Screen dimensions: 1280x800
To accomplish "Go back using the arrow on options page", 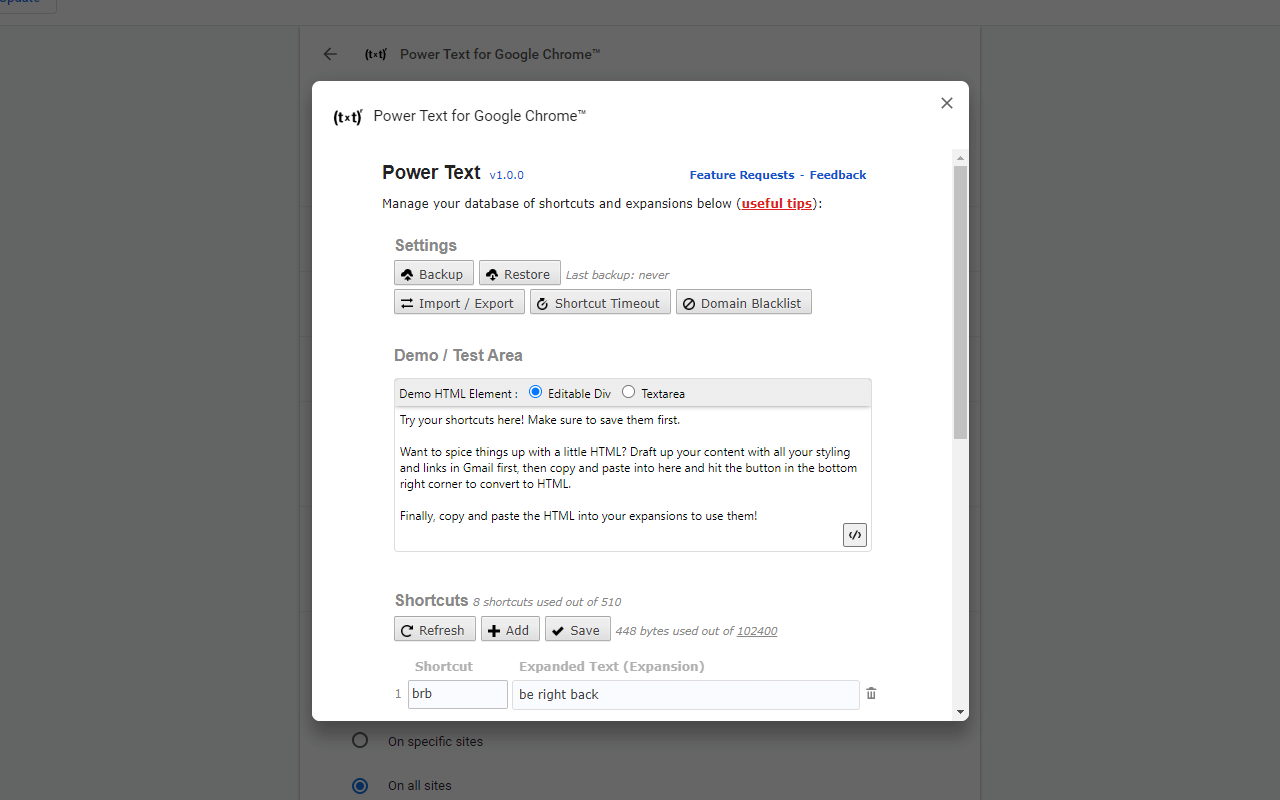I will point(330,54).
